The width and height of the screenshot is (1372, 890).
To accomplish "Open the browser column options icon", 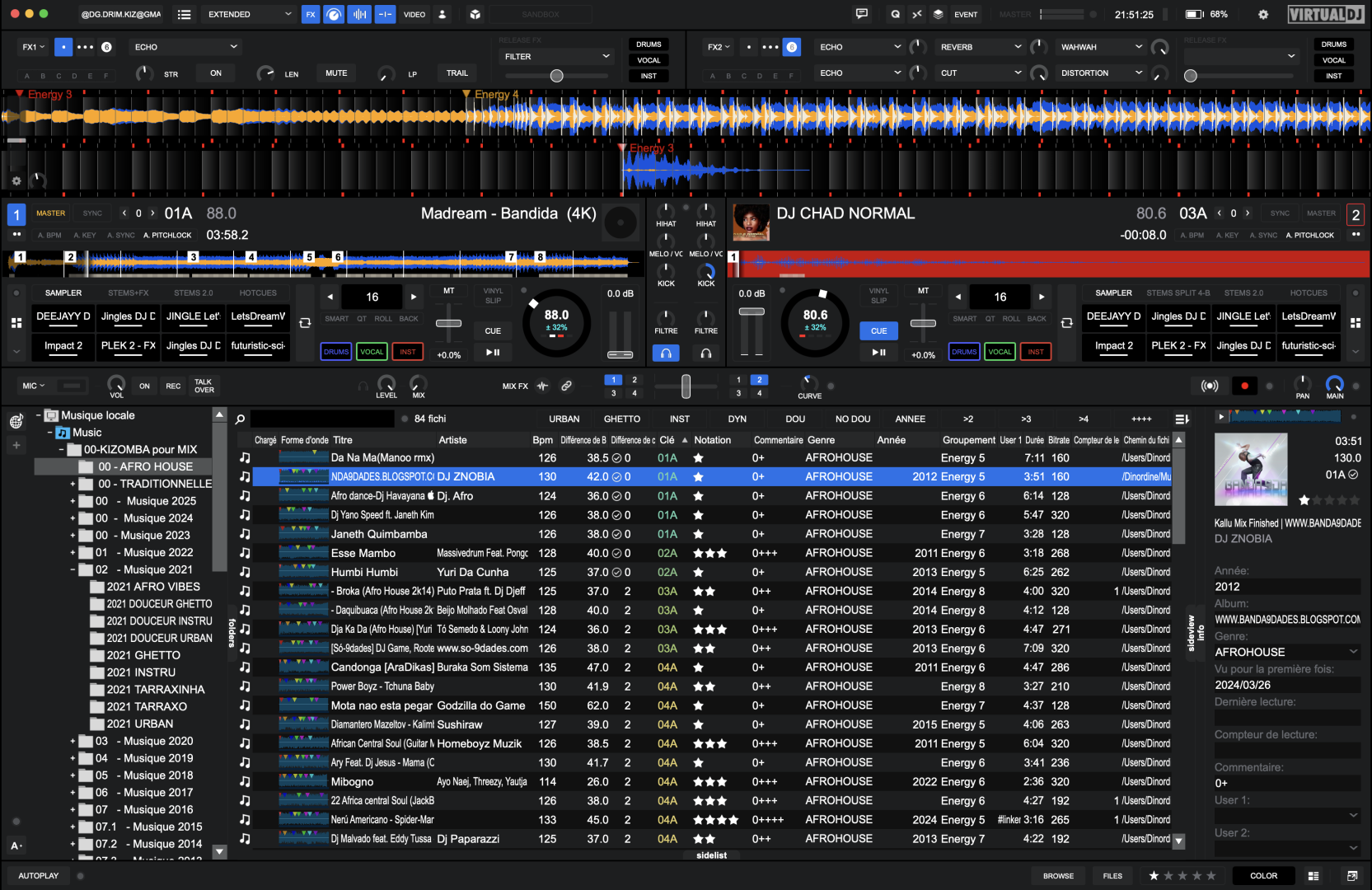I will pos(1182,419).
